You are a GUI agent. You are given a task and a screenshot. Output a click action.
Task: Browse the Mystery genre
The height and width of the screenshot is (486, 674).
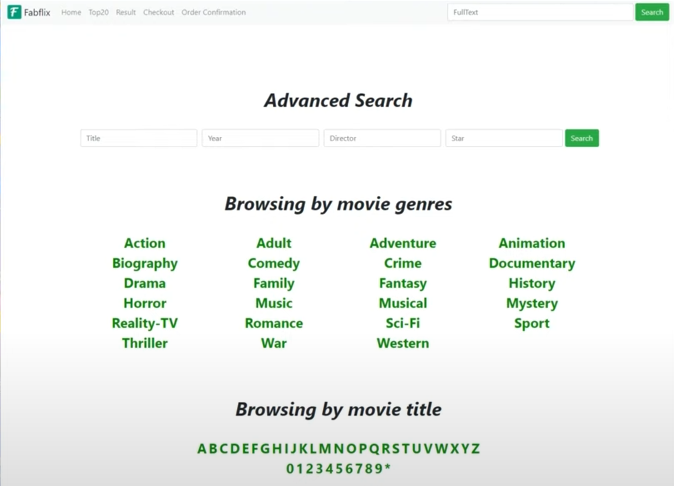click(532, 304)
